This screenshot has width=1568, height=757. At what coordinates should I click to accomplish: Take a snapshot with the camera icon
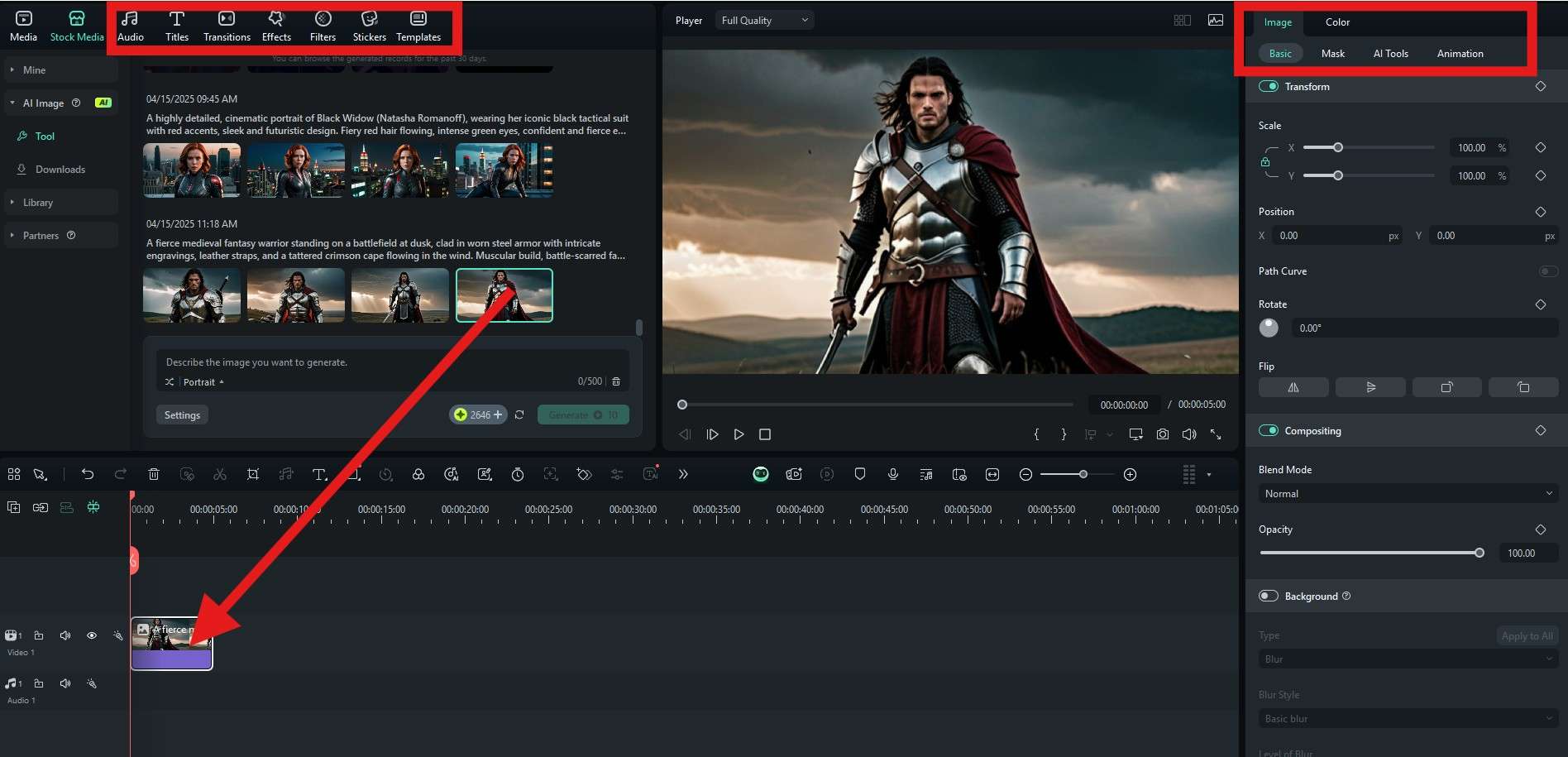[x=1163, y=434]
